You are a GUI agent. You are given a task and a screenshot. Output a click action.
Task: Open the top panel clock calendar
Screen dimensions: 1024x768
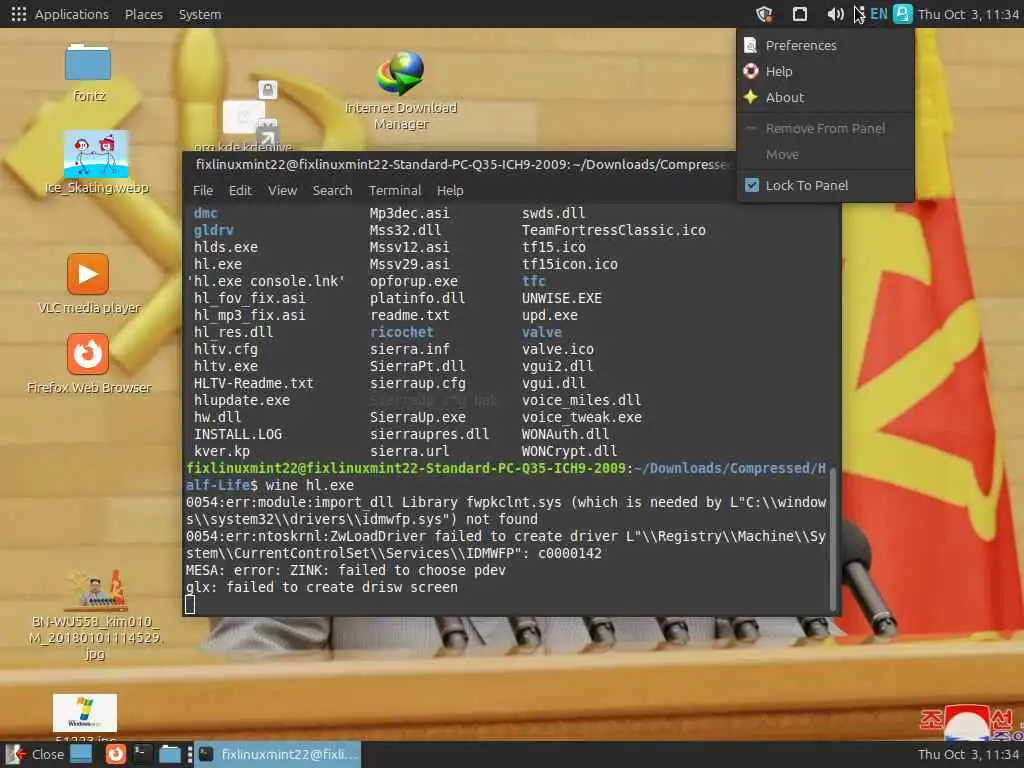tap(968, 14)
